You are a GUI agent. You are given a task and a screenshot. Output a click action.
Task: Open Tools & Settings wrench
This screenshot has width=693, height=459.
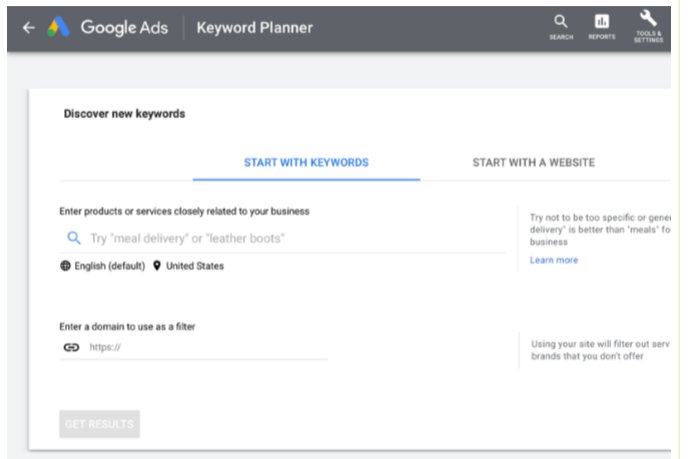point(648,27)
